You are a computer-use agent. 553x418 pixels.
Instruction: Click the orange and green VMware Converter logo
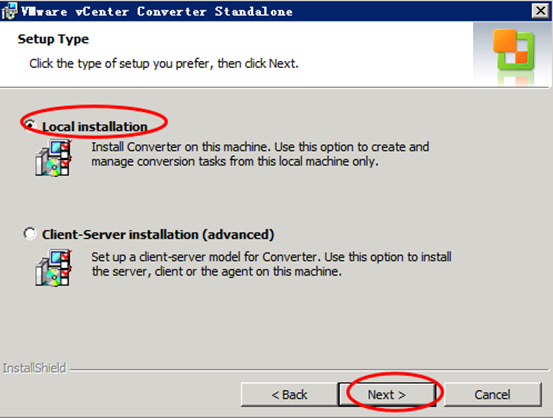[x=514, y=50]
